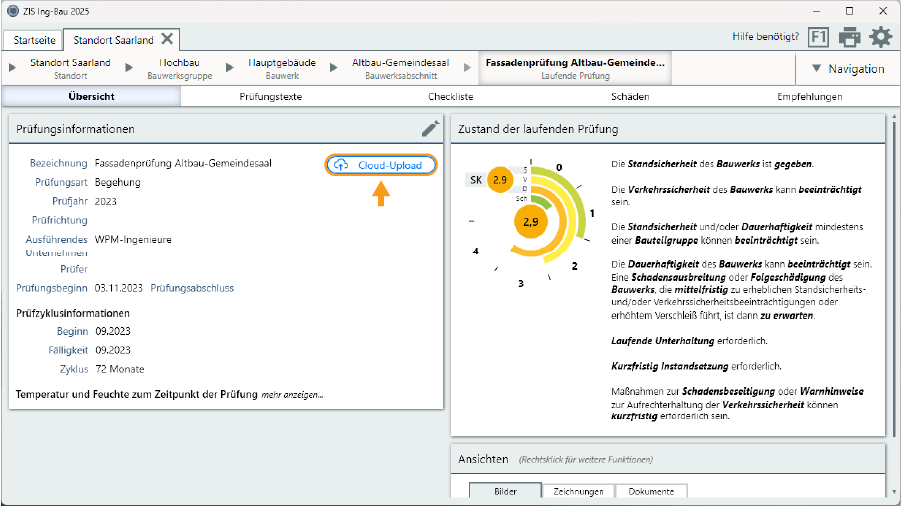Select the Hauptgebäude Bauwerk breadcrumb

[282, 68]
